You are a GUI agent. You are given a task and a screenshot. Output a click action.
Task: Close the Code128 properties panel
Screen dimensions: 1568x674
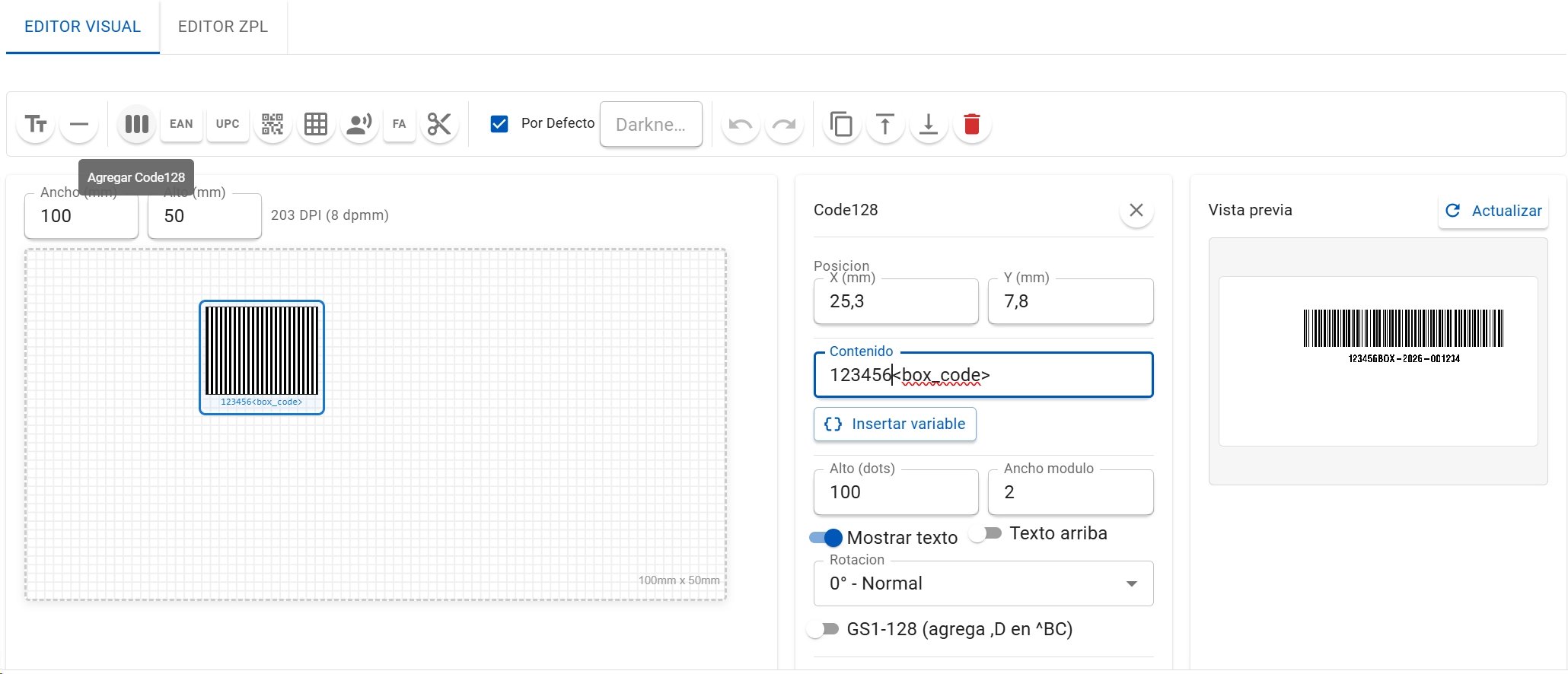pyautogui.click(x=1136, y=210)
